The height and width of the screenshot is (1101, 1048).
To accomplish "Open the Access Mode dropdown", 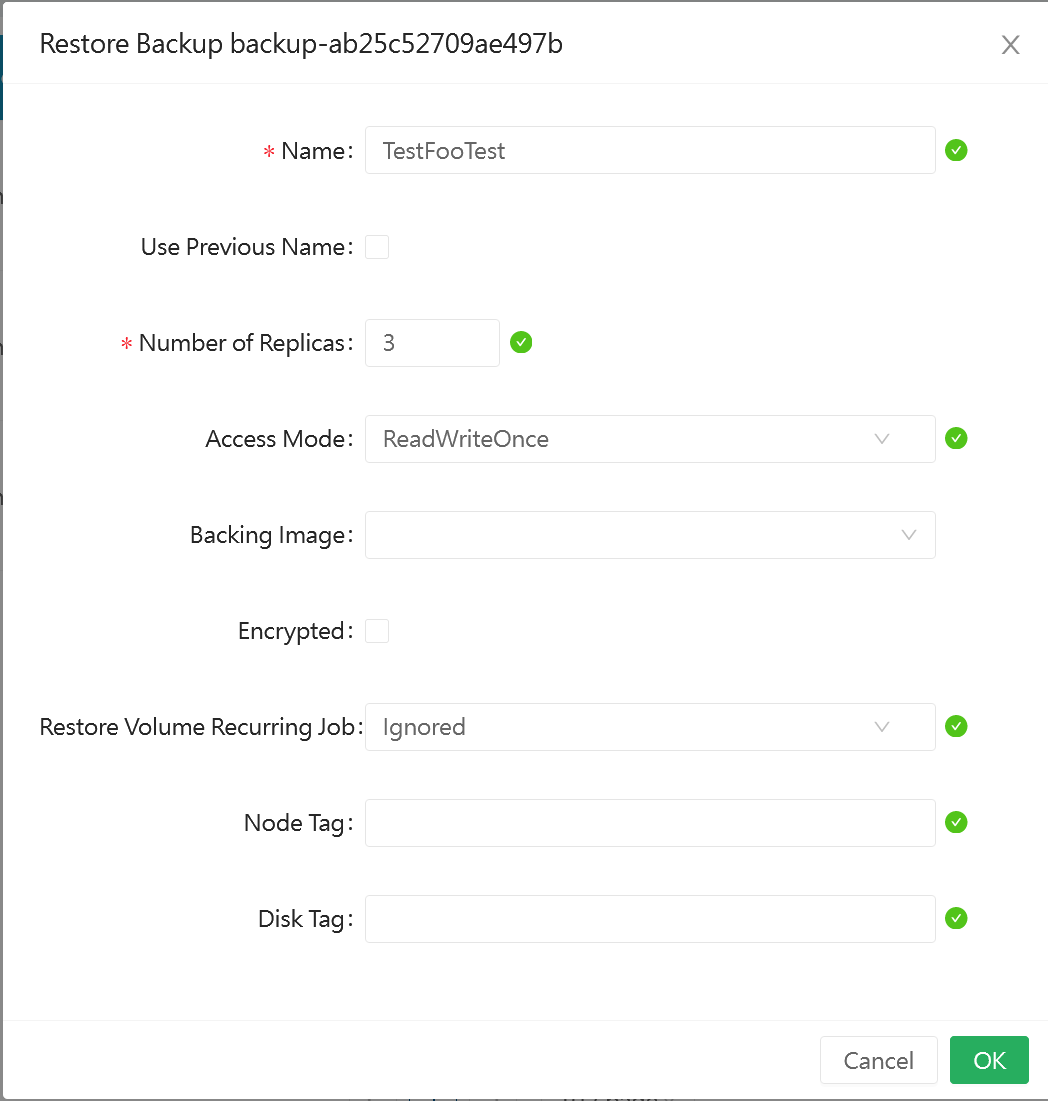I will (650, 438).
